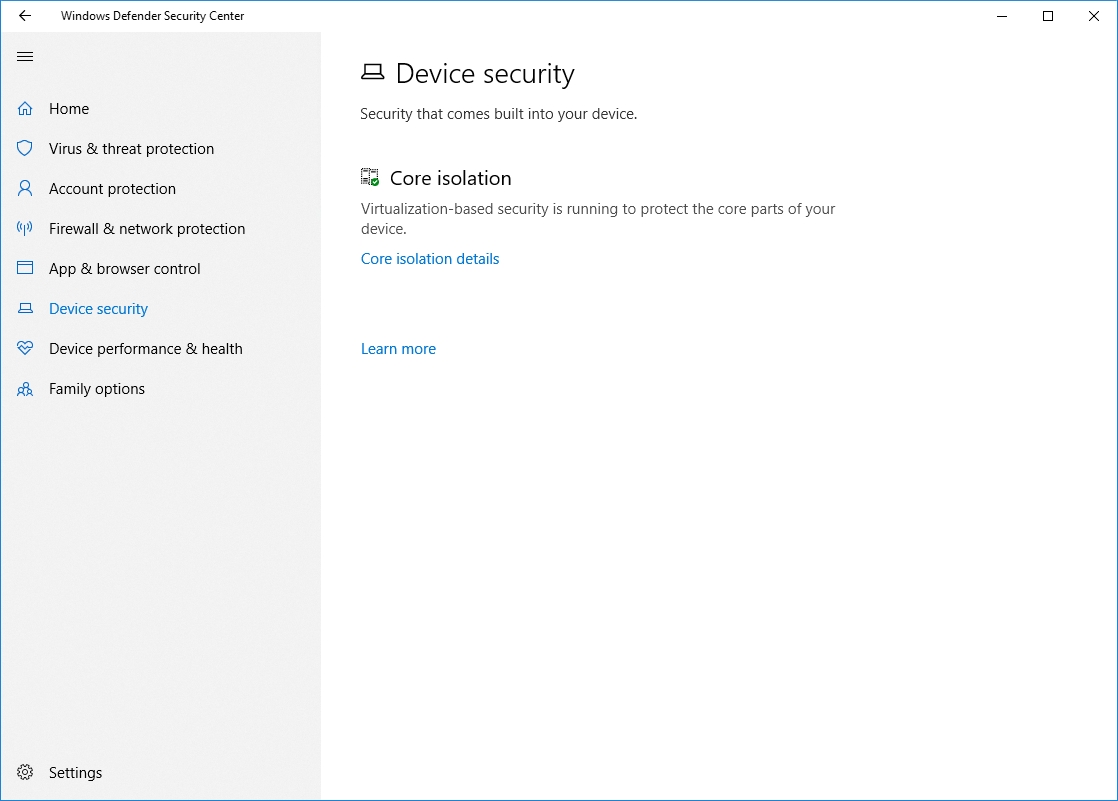Image resolution: width=1118 pixels, height=801 pixels.
Task: Click the Firewall & network antenna icon
Action: tap(25, 229)
